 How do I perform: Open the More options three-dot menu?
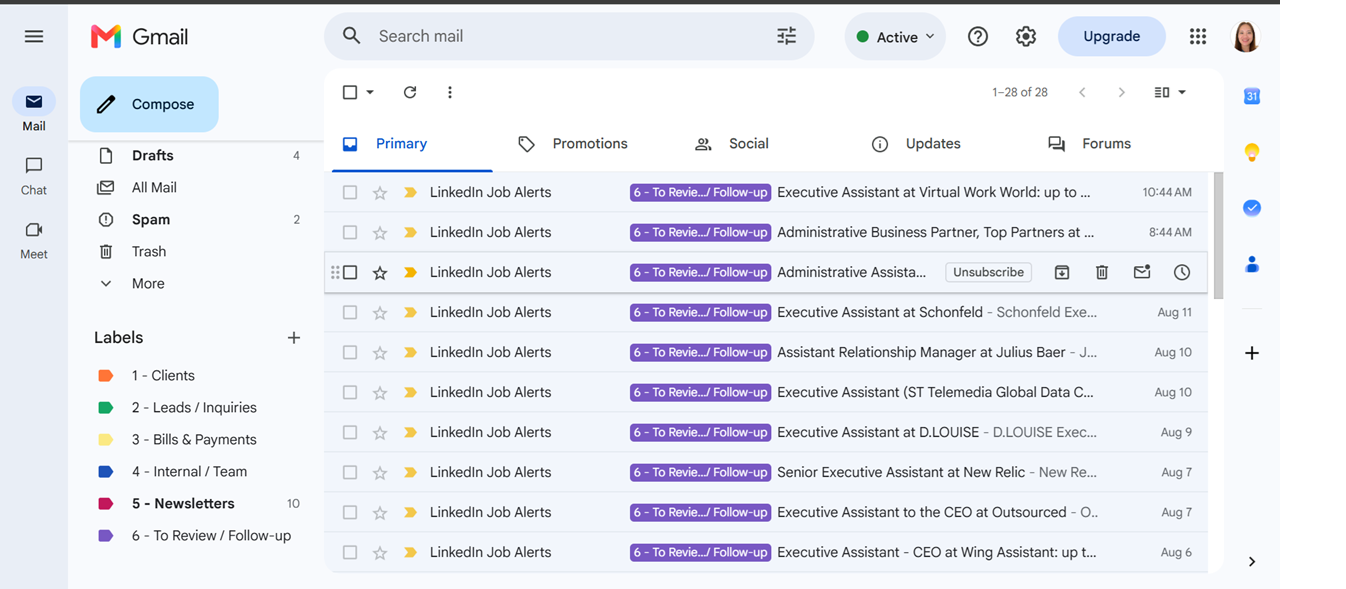pyautogui.click(x=450, y=92)
